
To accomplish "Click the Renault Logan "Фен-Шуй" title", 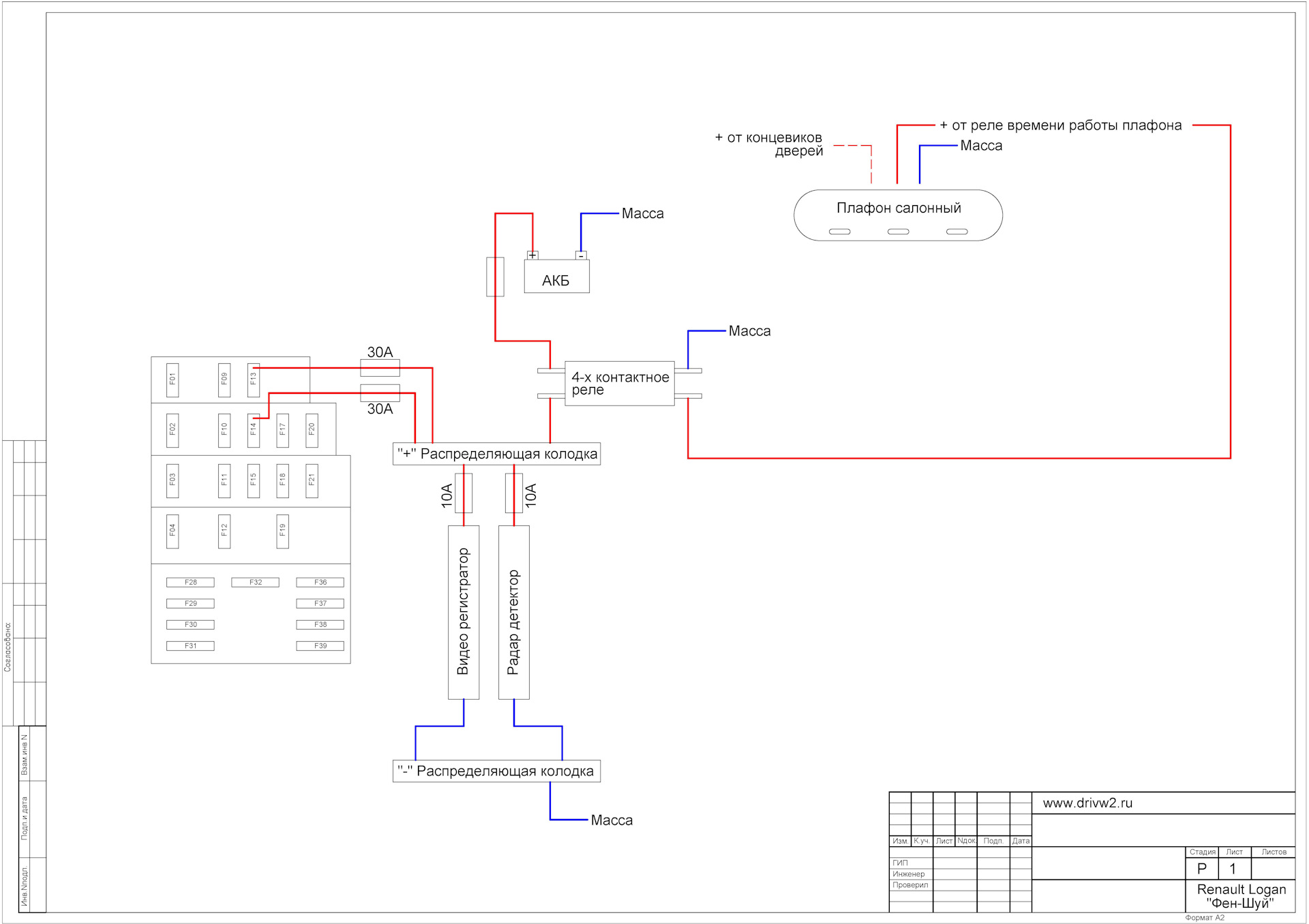I will click(1241, 896).
